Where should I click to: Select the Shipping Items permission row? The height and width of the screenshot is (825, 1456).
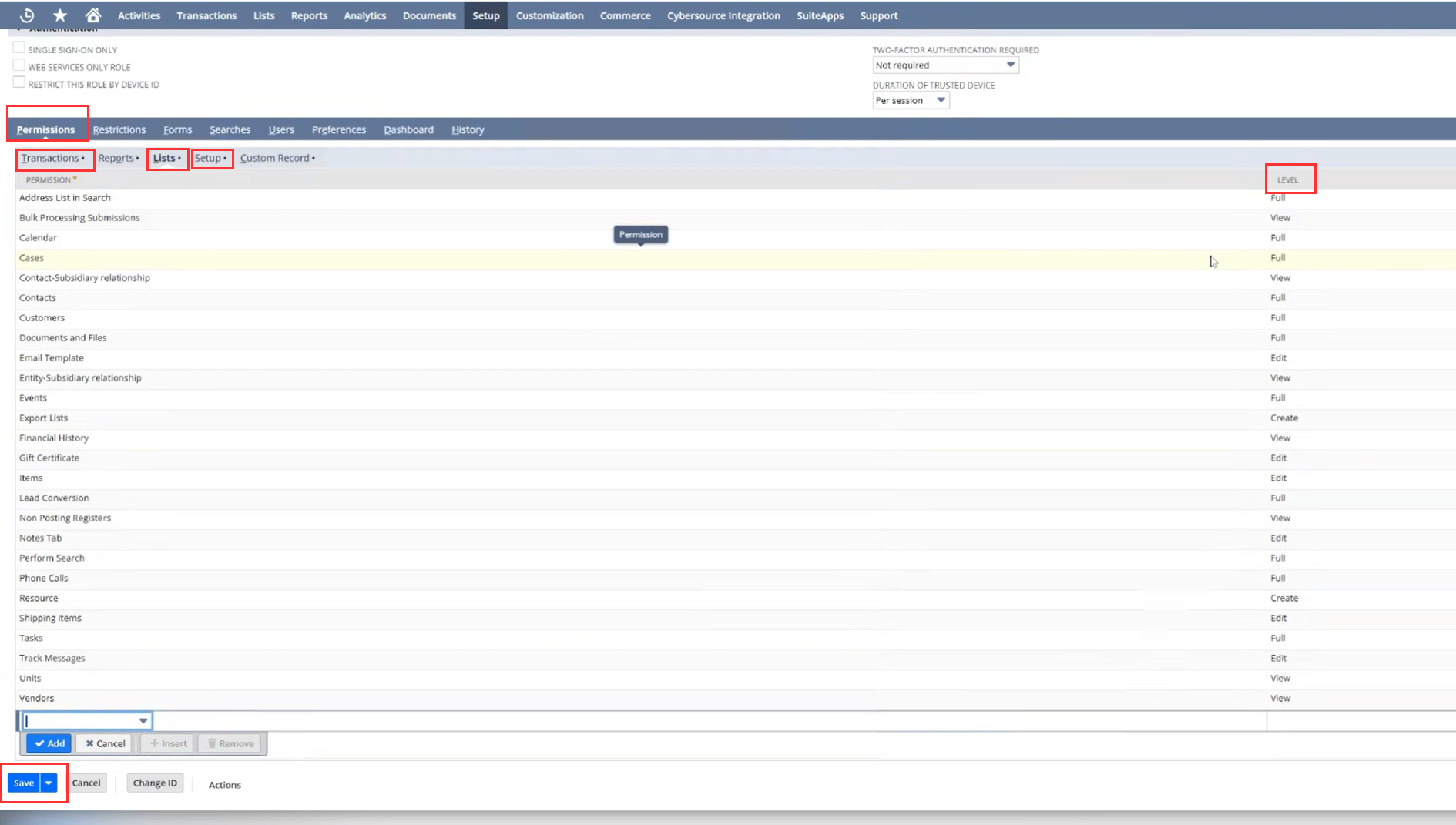tap(736, 619)
